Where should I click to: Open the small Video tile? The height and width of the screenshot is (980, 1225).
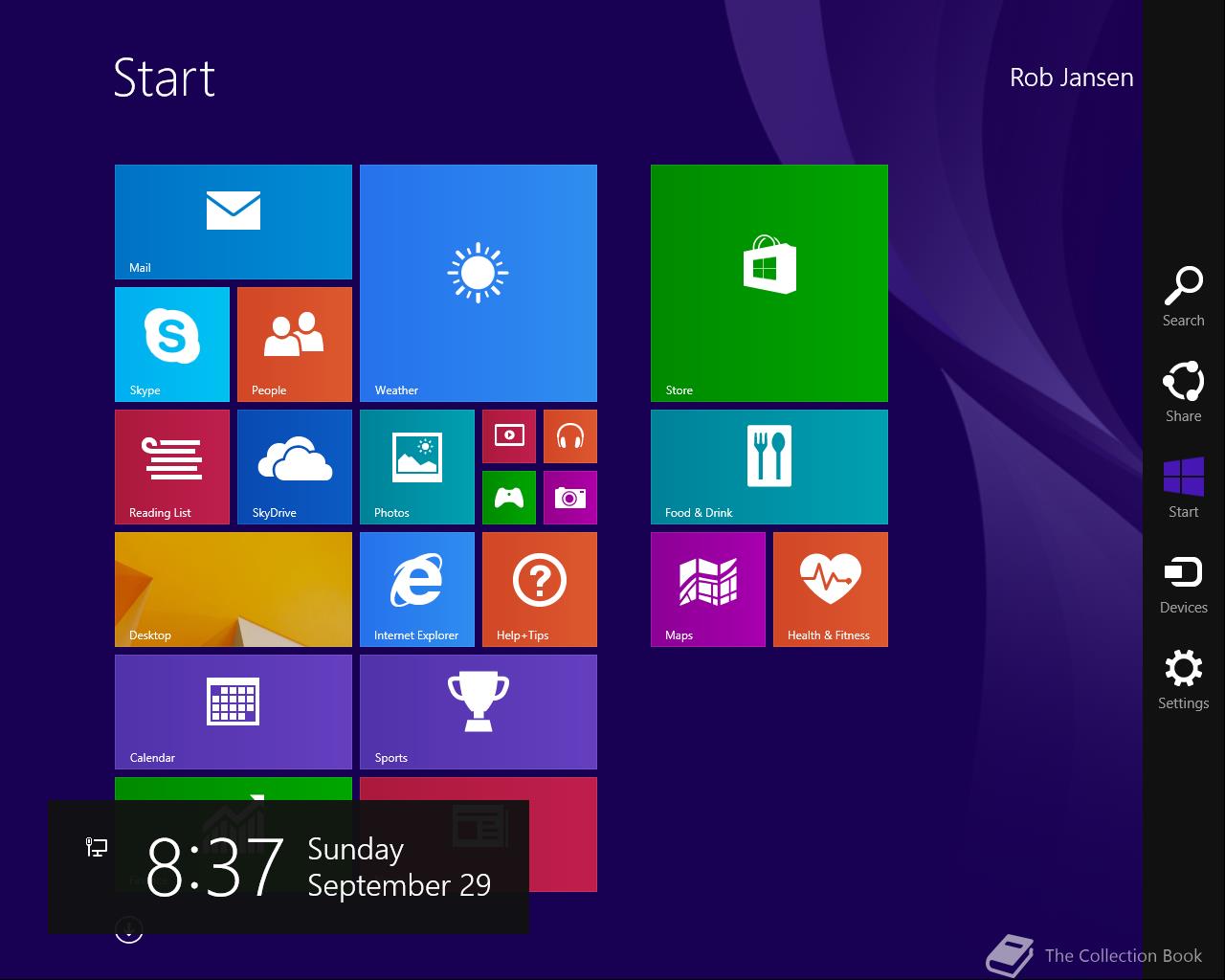[509, 436]
